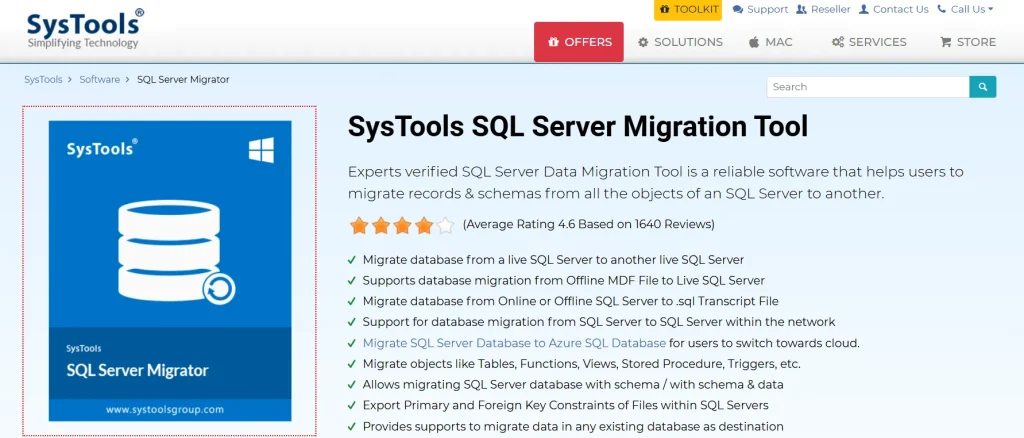
Task: Click Average Rating 4.6 reviews text
Action: point(588,225)
